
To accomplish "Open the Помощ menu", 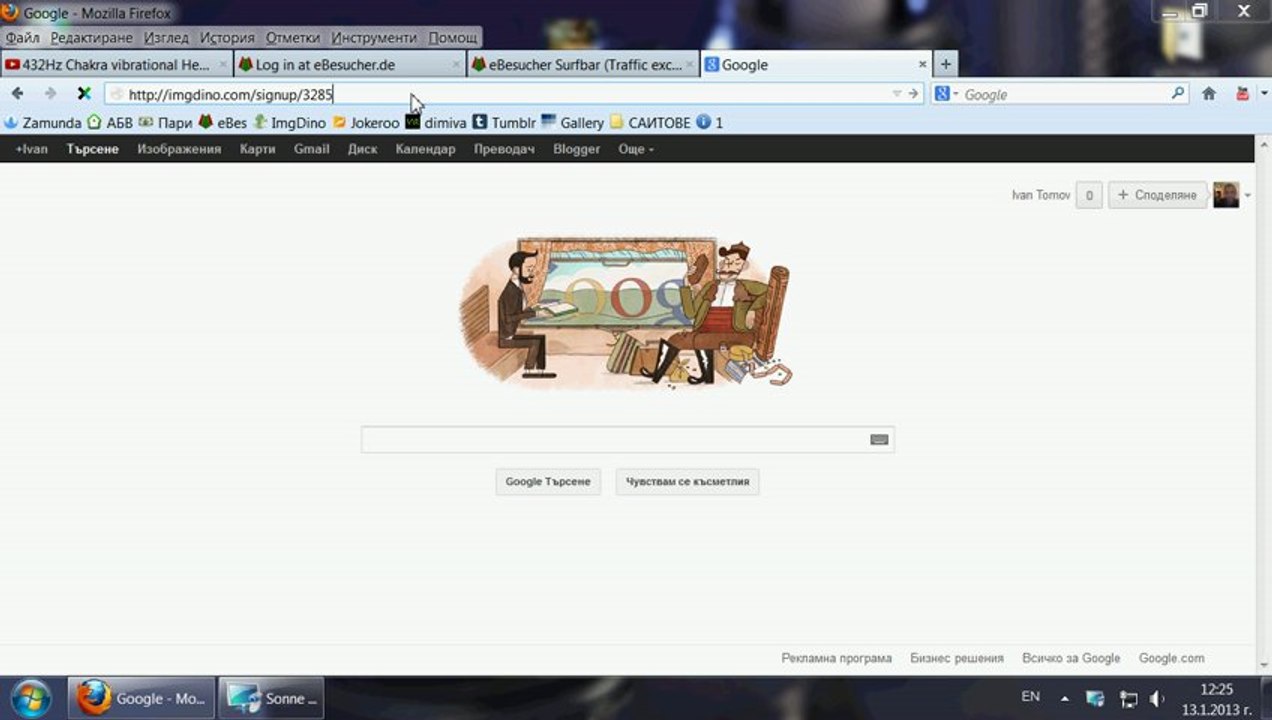I will pyautogui.click(x=453, y=37).
